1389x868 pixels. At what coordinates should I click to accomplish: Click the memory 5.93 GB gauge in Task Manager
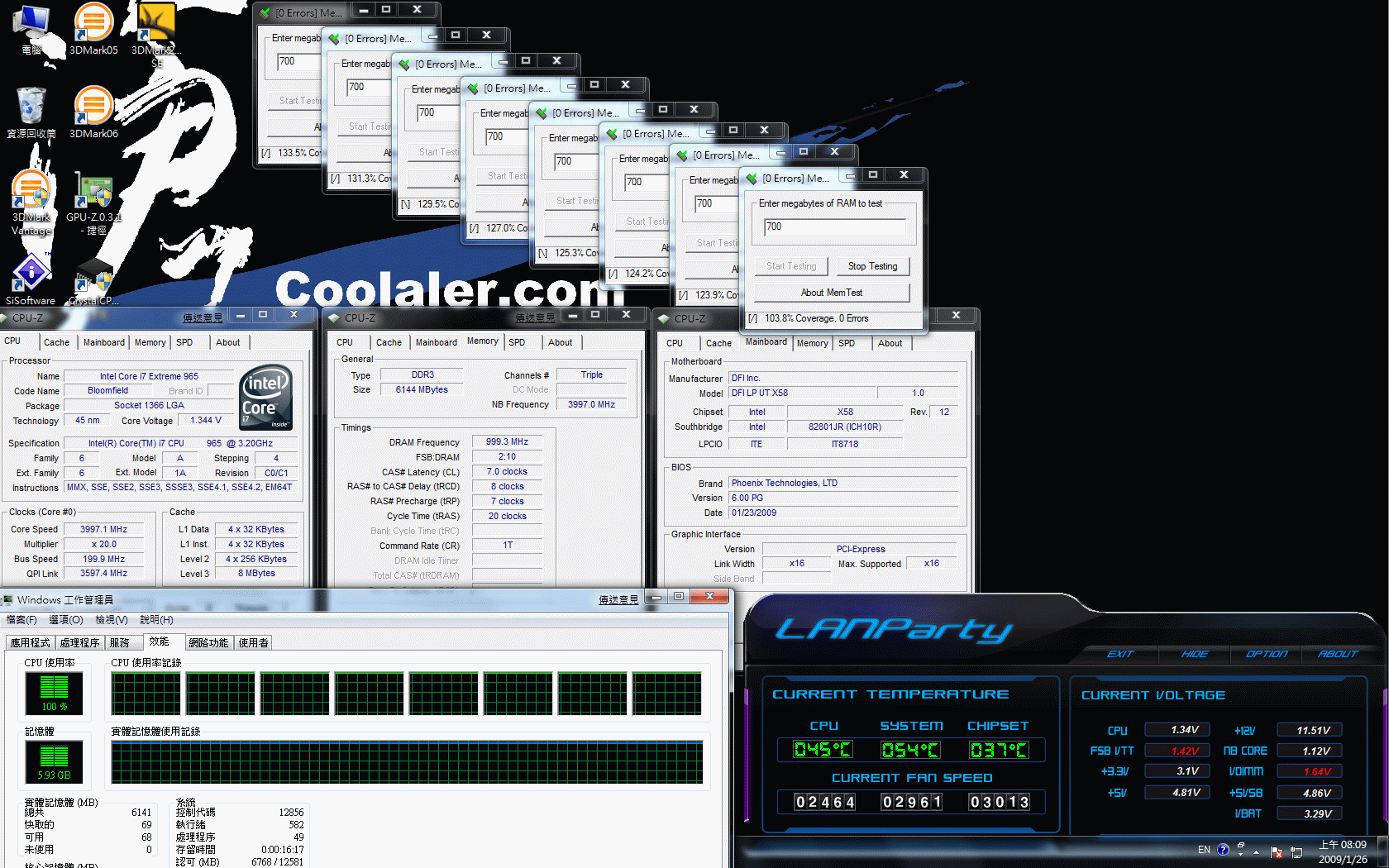tap(55, 761)
